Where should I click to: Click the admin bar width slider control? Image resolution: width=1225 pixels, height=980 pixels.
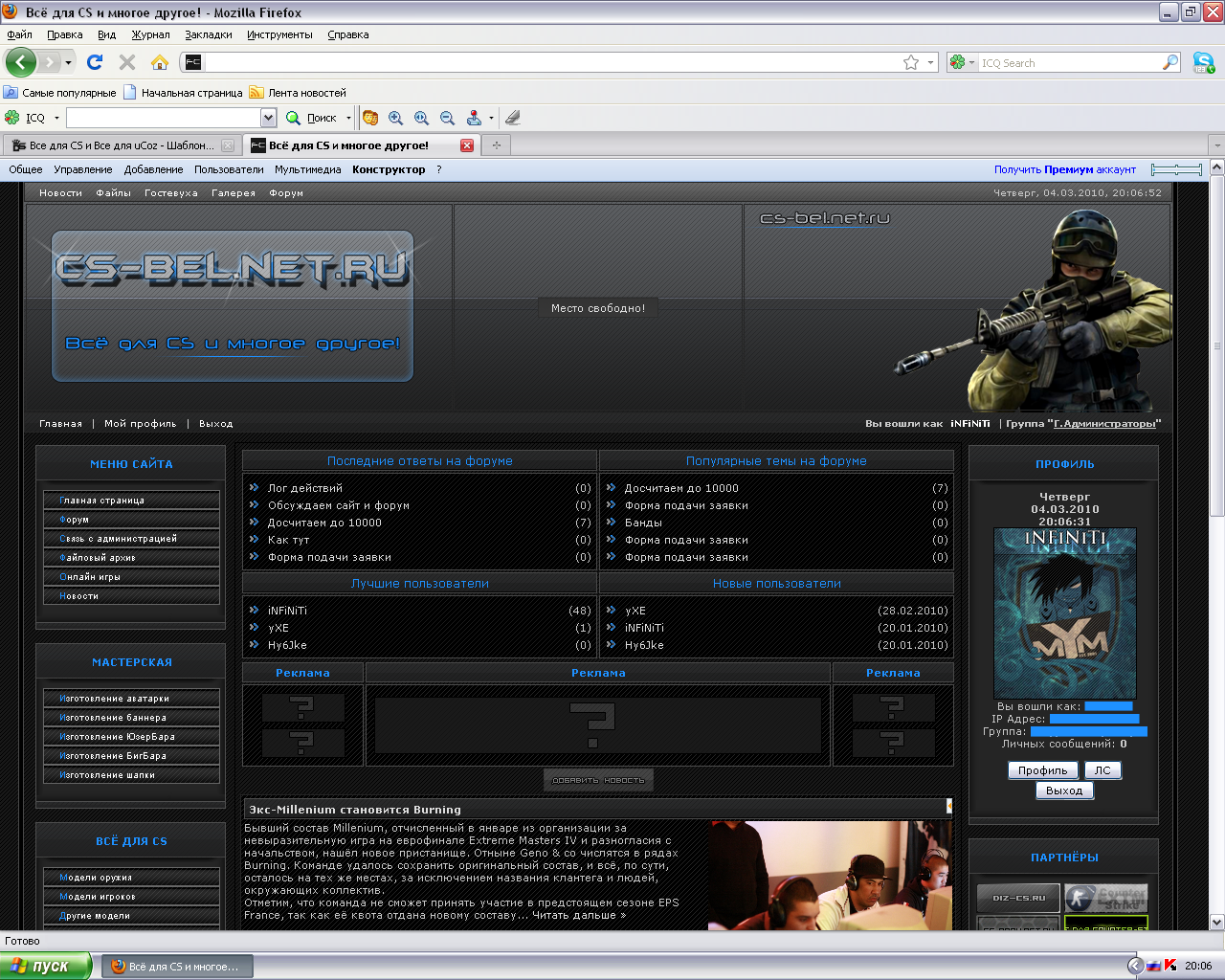coord(1176,169)
